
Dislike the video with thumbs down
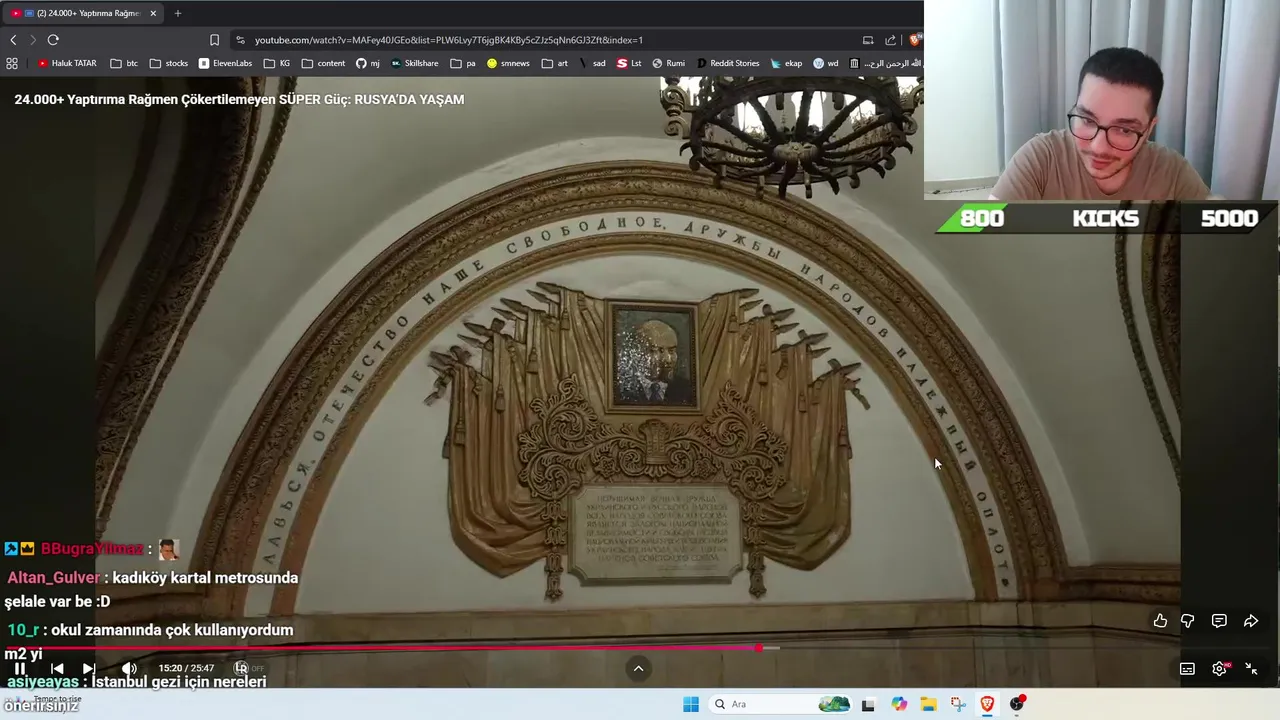(1188, 621)
